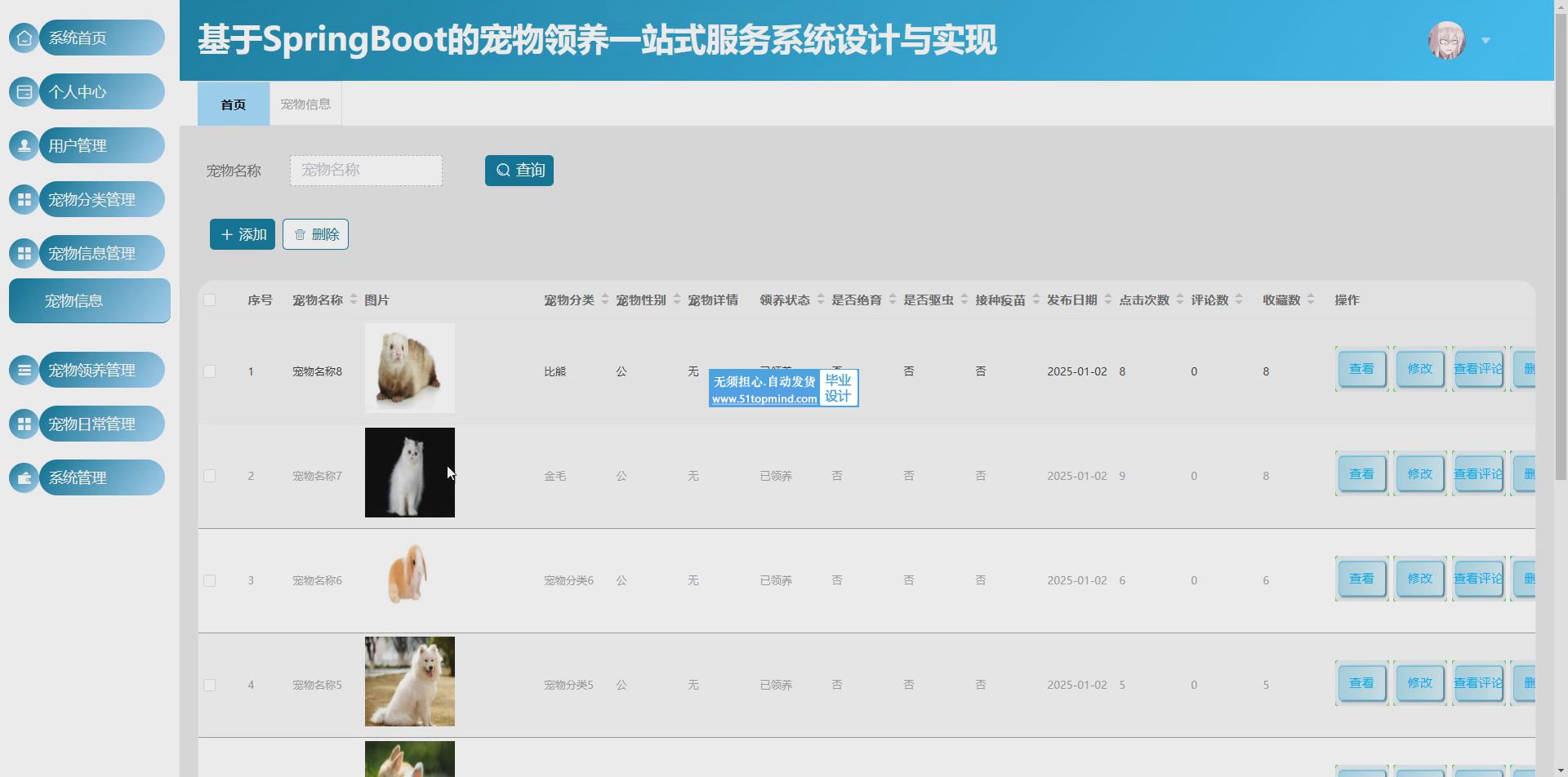Click the user avatar in header

pos(1446,40)
